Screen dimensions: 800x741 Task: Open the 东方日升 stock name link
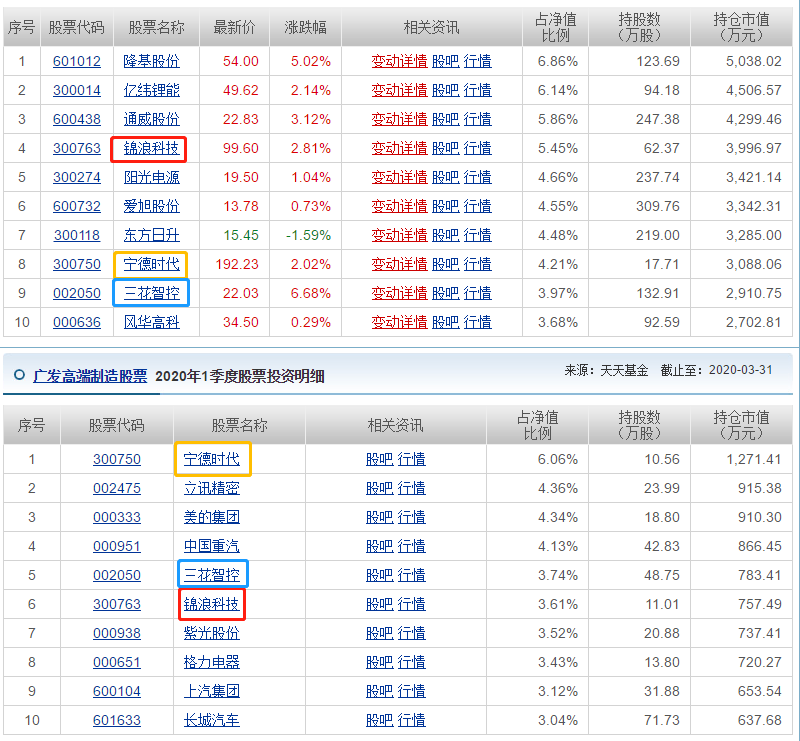point(152,235)
